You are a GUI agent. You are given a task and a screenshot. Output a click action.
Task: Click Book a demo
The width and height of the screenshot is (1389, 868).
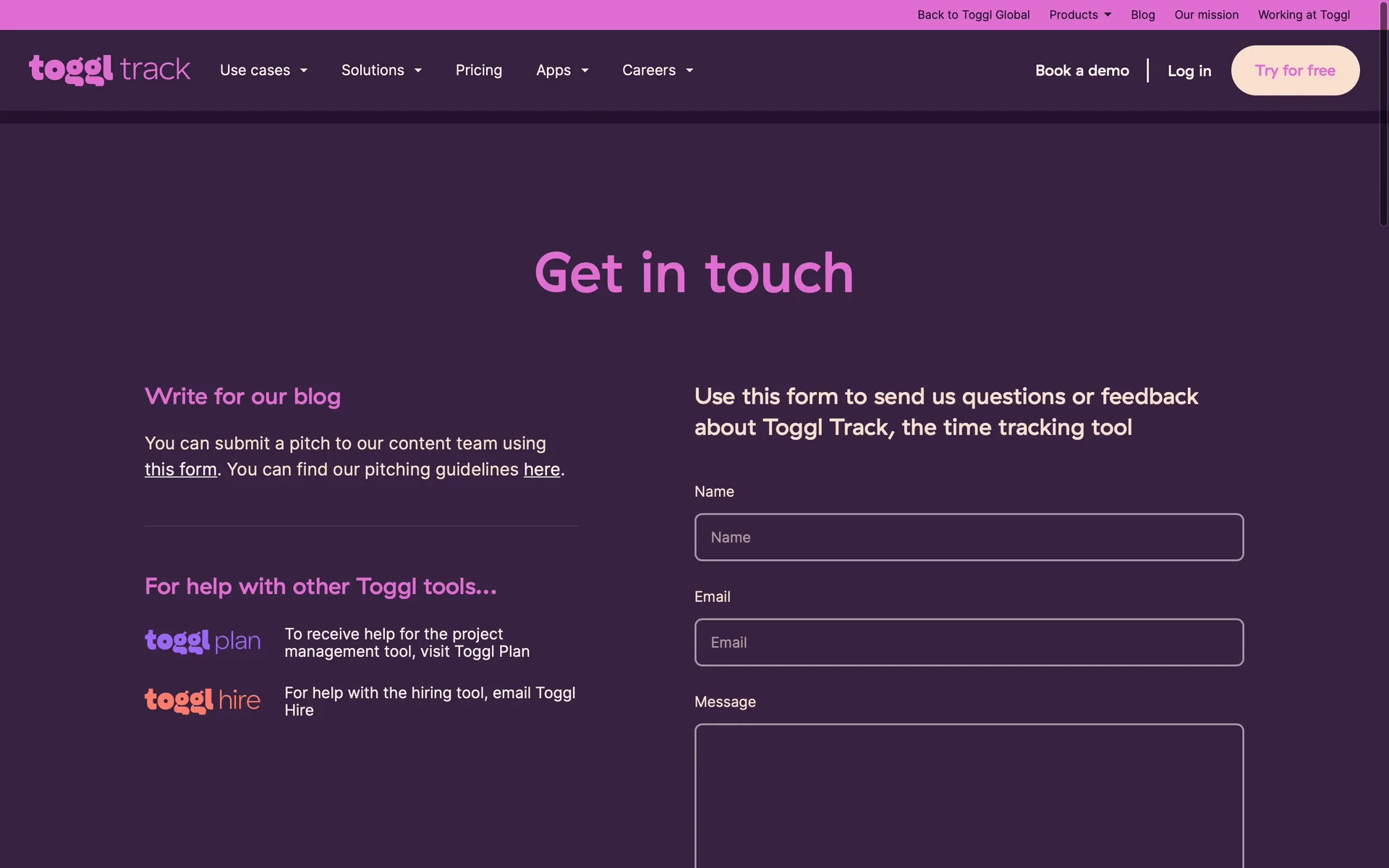tap(1082, 70)
